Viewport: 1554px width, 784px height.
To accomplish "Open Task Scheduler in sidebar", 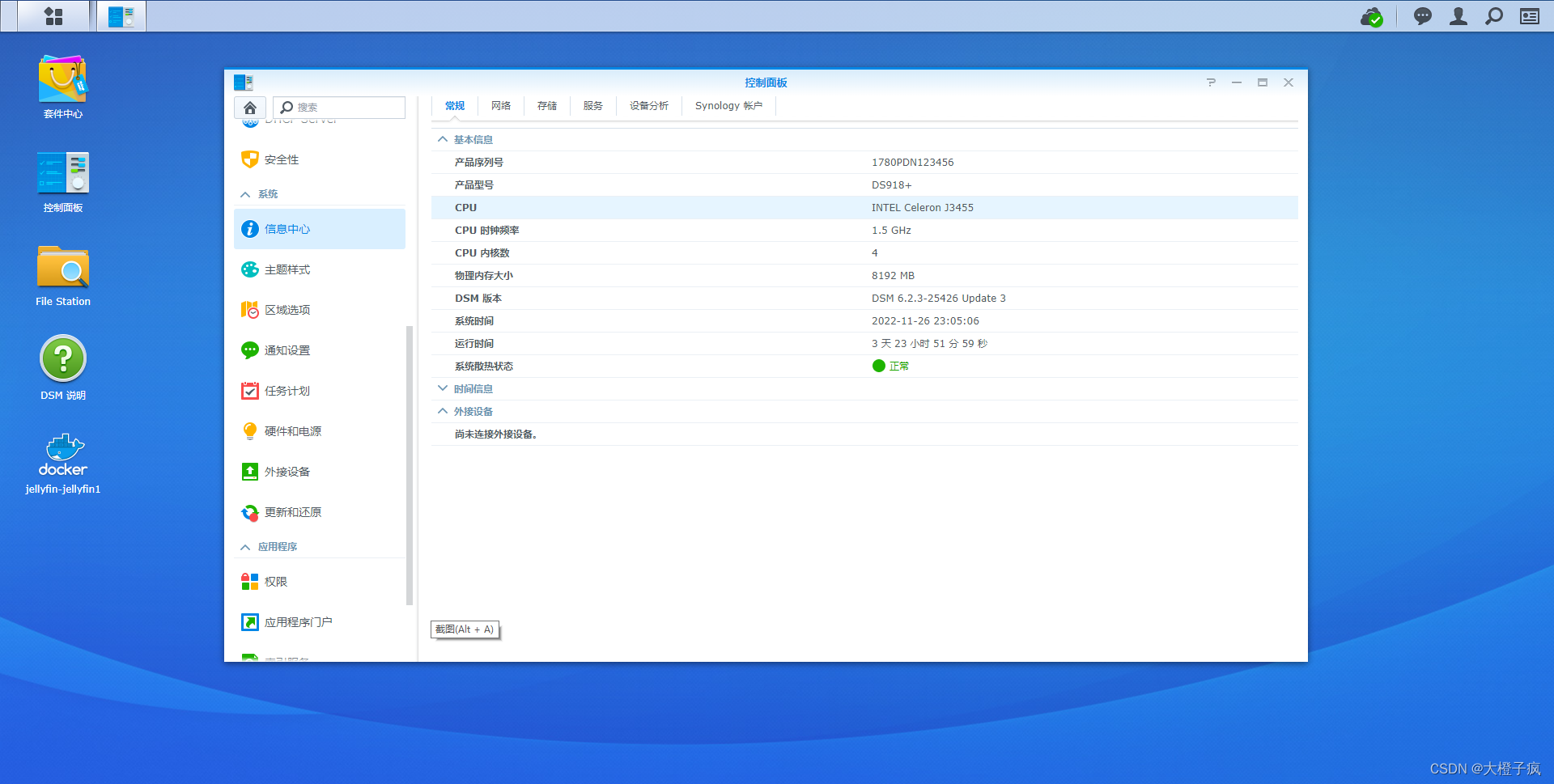I will point(320,391).
